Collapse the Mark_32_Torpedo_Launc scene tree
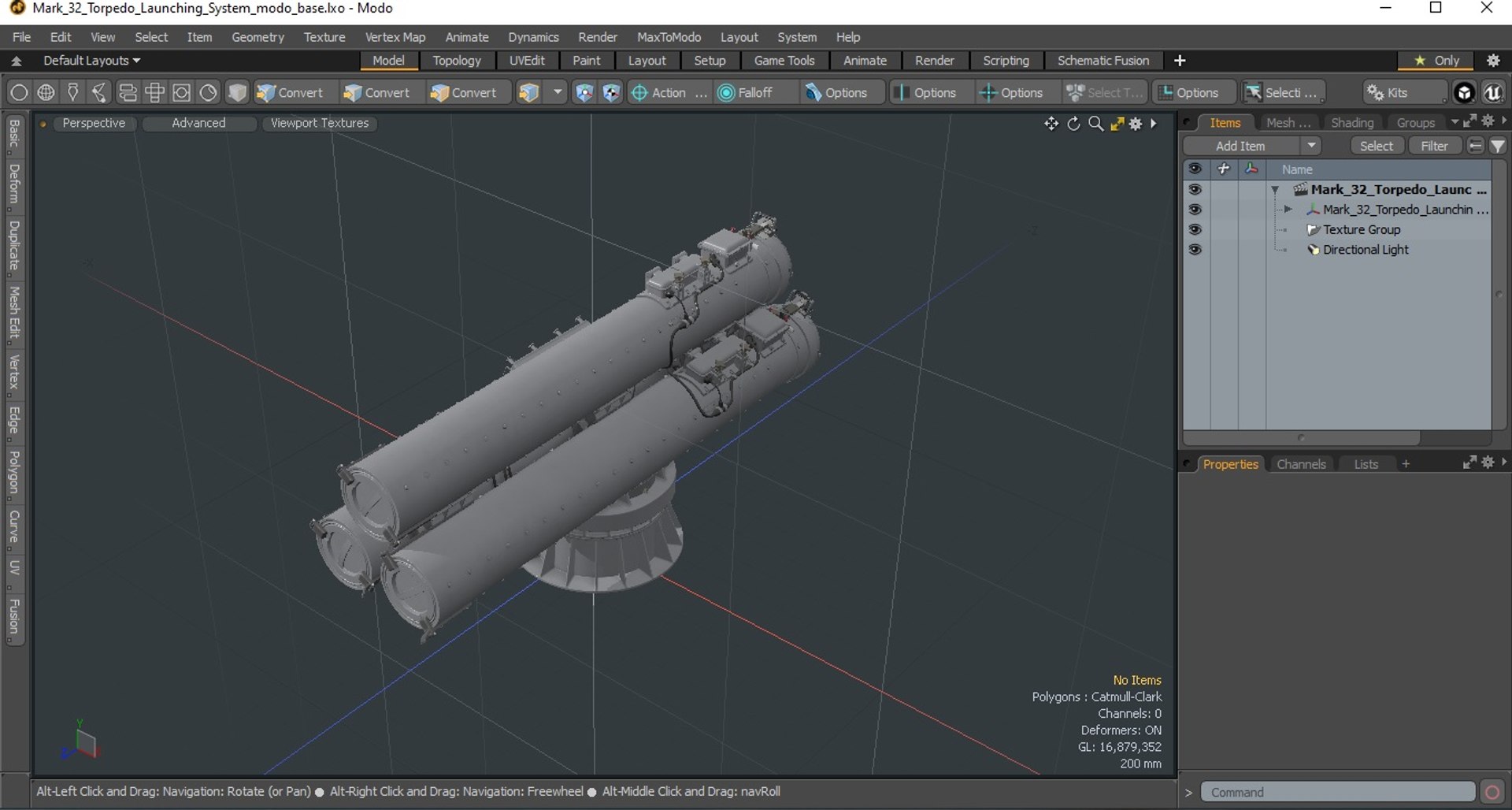Viewport: 1512px width, 810px height. tap(1275, 190)
